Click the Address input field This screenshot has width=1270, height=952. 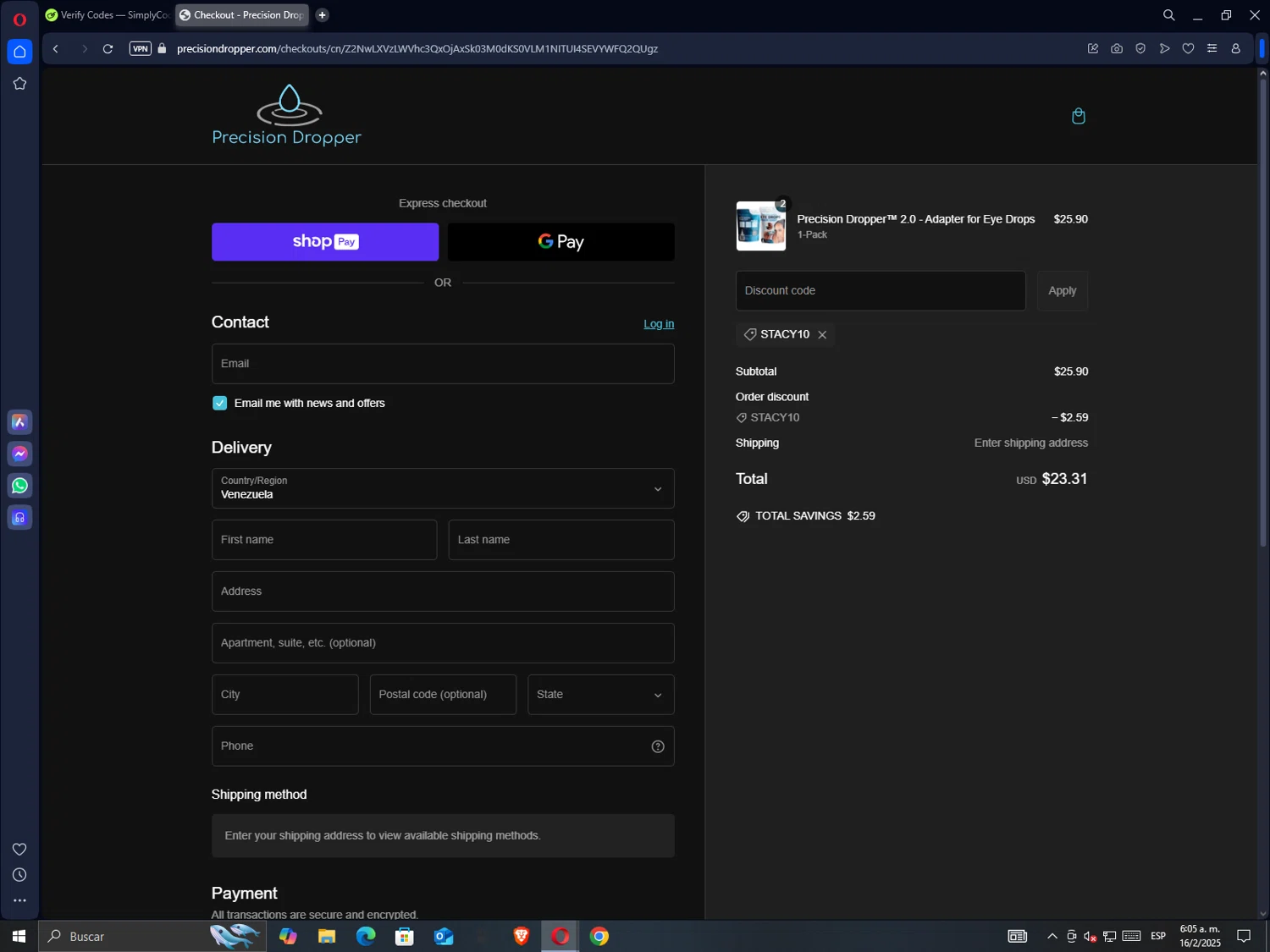pos(443,592)
